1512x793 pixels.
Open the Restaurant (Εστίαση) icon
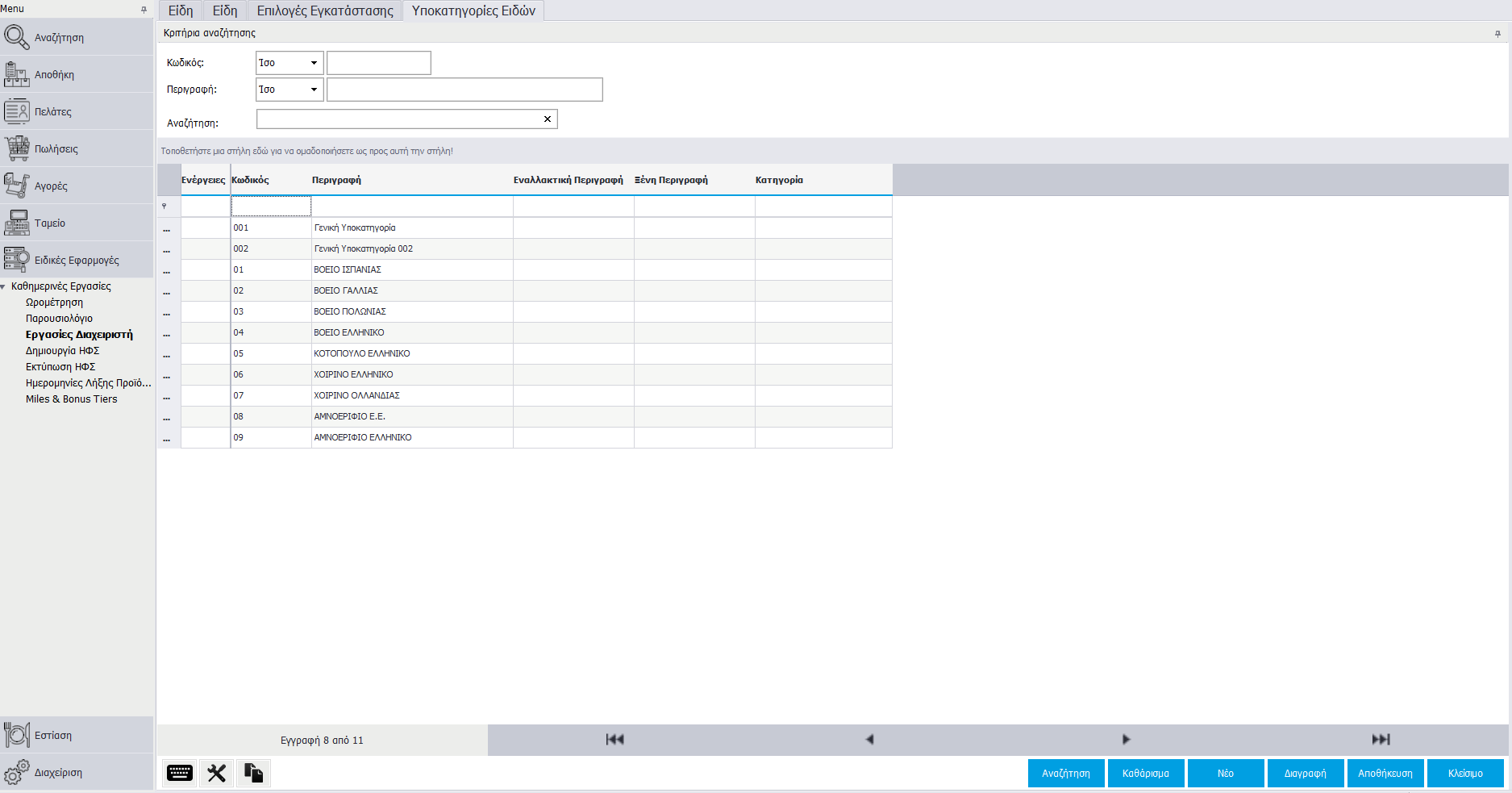tap(16, 735)
